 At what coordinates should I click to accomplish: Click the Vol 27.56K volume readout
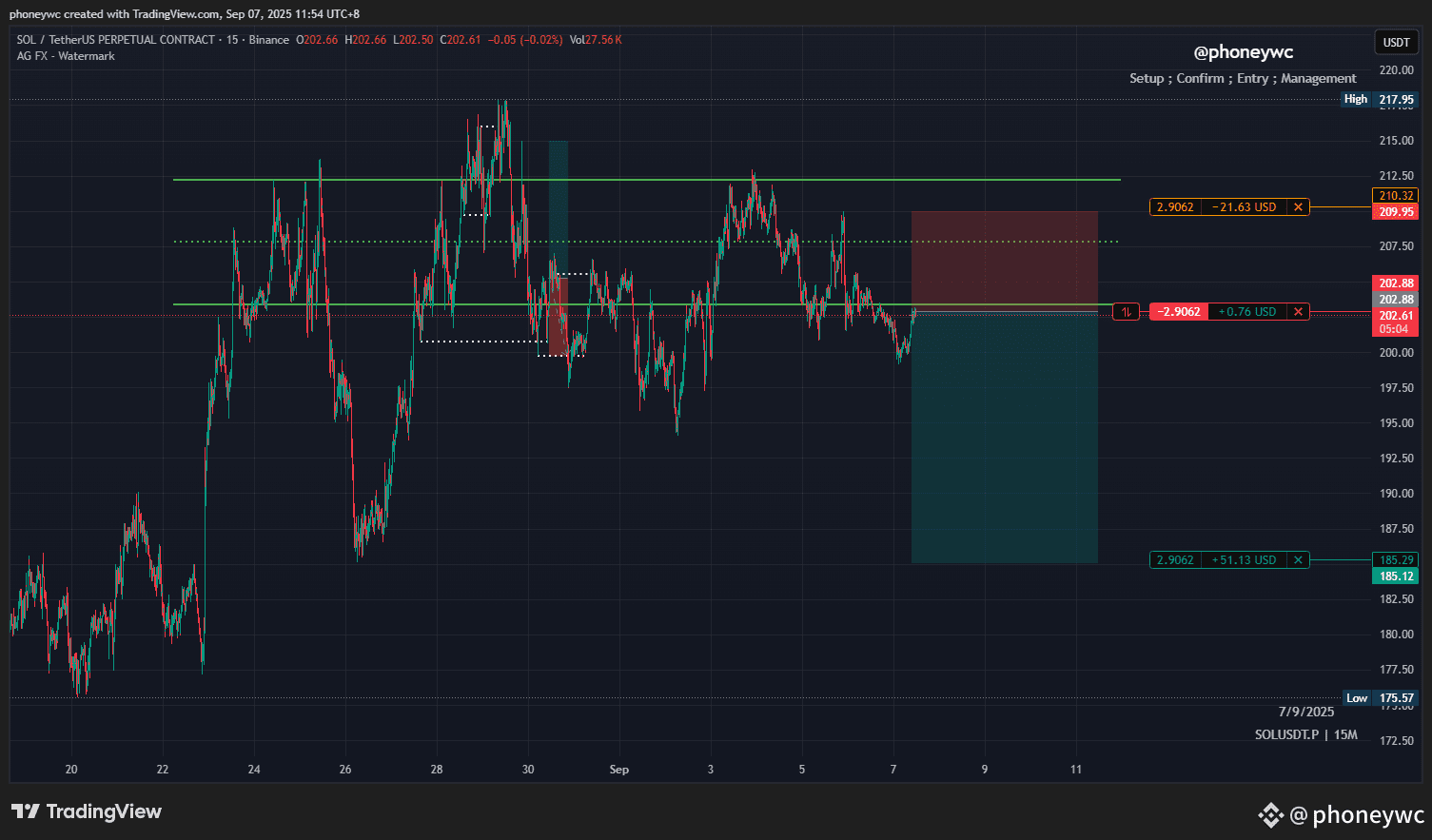[596, 40]
